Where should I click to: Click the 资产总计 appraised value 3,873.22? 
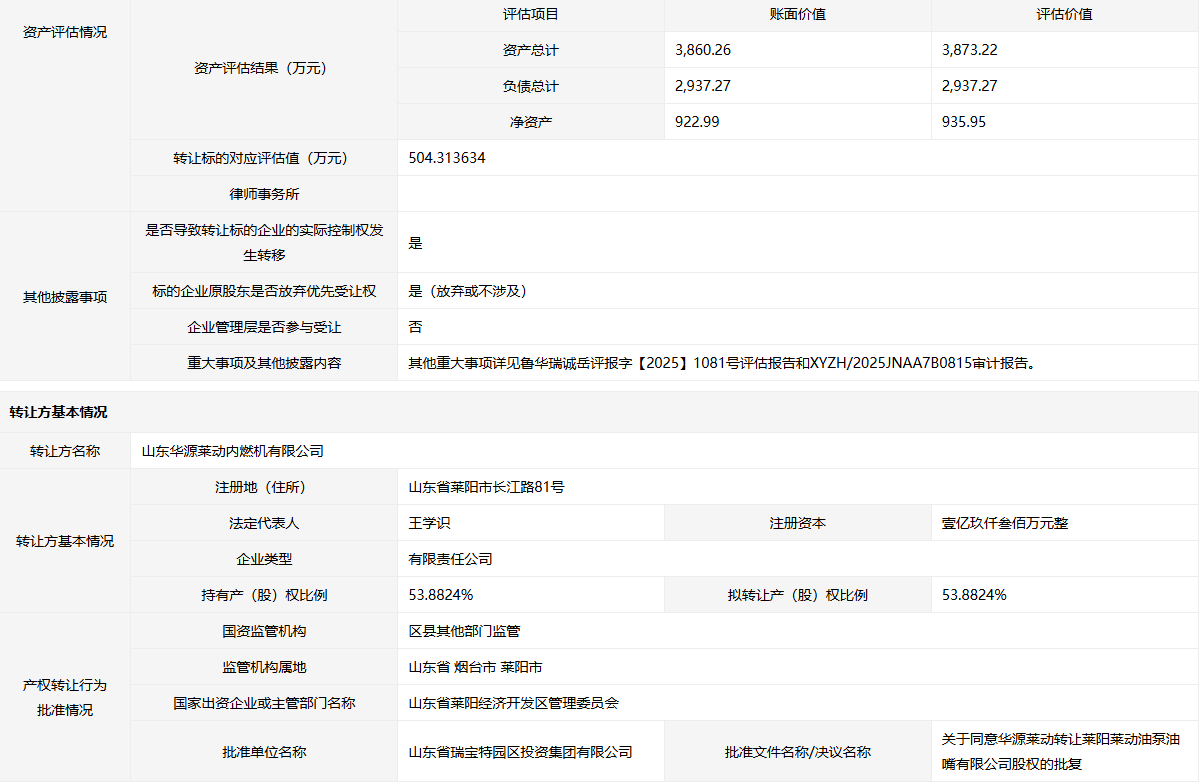pyautogui.click(x=977, y=50)
